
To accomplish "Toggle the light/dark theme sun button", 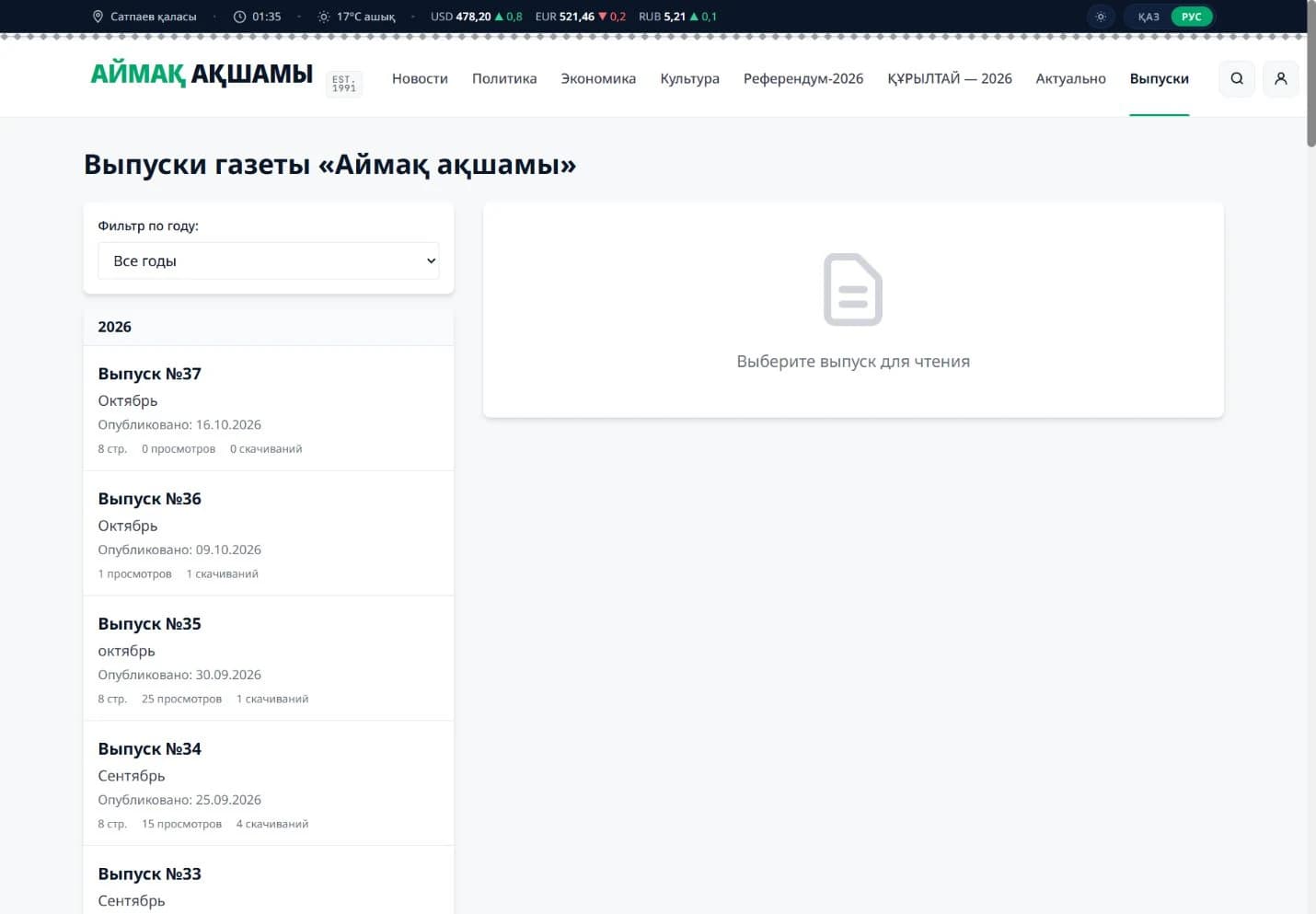I will 1101,17.
